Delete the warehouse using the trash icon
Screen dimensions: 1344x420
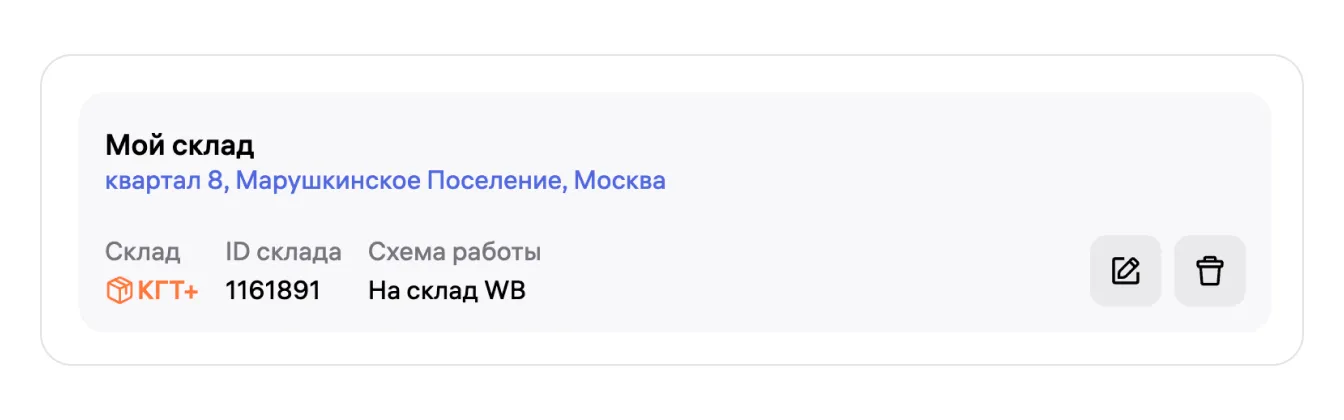coord(1209,271)
